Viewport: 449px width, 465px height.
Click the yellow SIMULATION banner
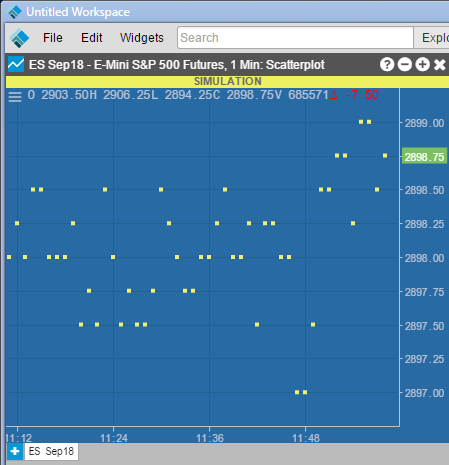228,81
